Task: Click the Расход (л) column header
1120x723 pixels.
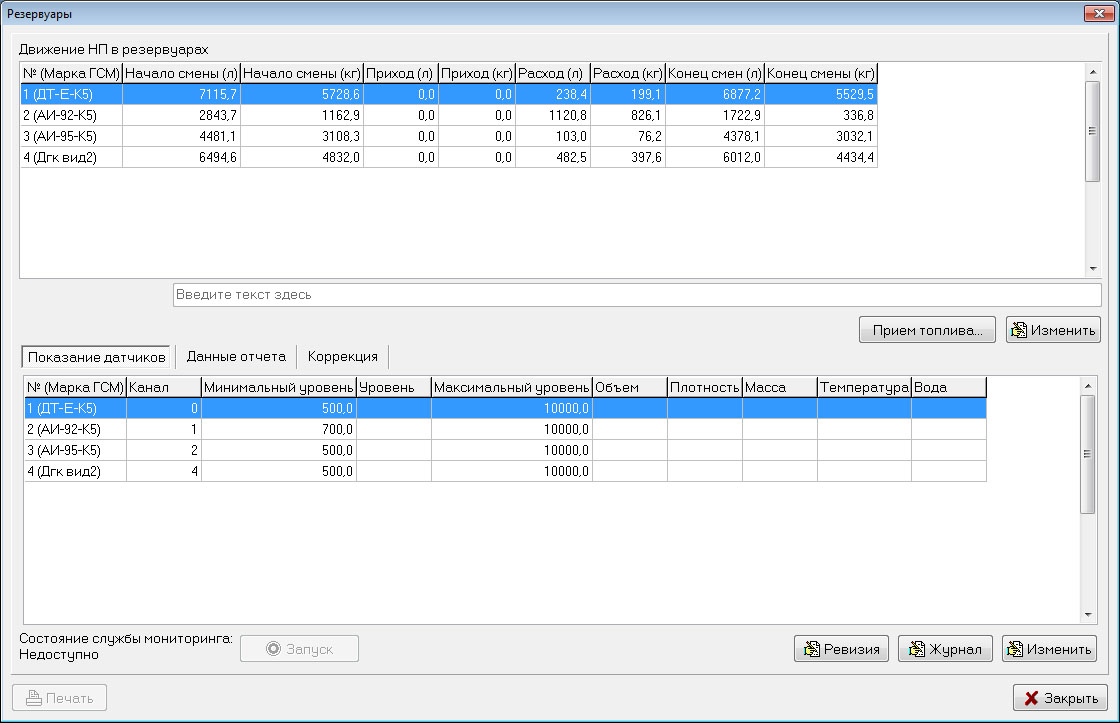Action: coord(553,73)
